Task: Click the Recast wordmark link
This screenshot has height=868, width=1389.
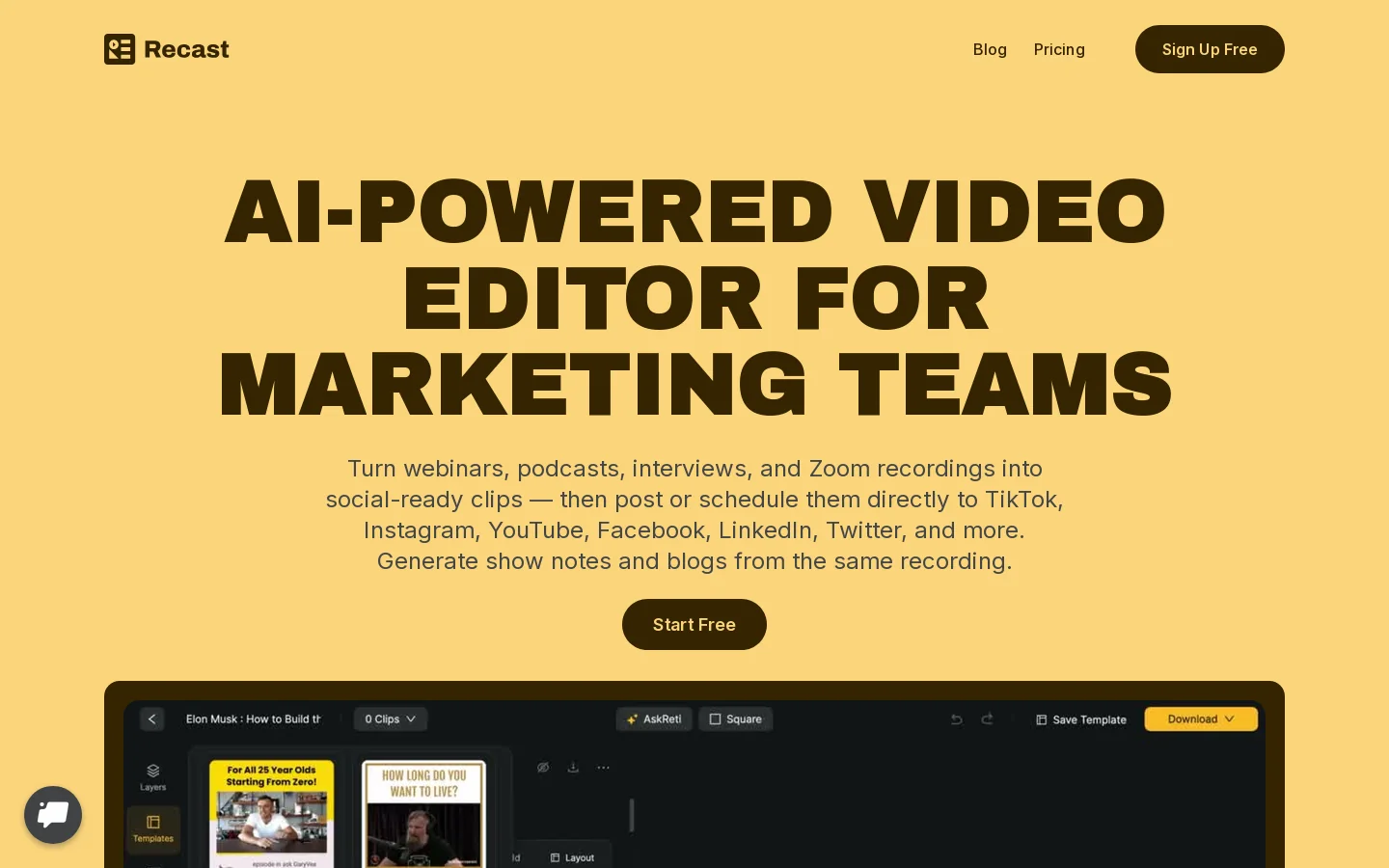Action: [x=186, y=49]
